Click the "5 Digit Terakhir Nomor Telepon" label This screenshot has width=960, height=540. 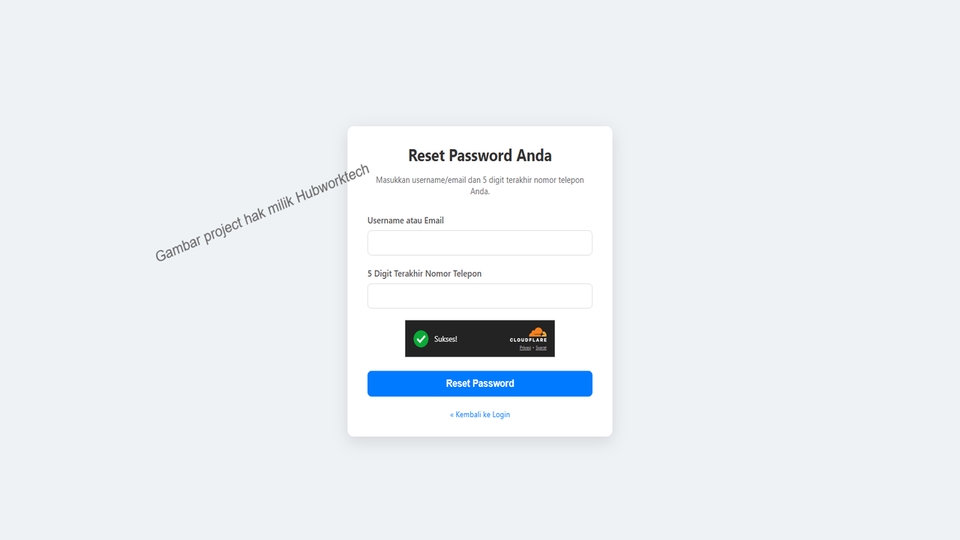[424, 274]
